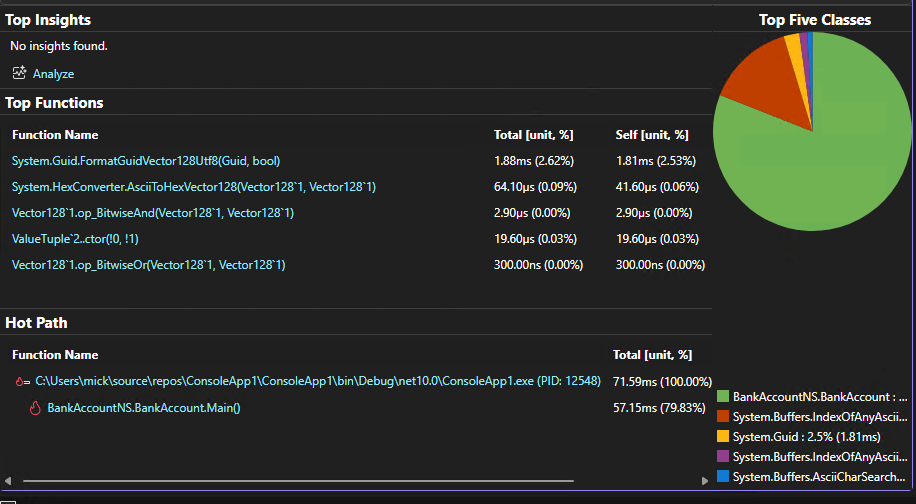The height and width of the screenshot is (504, 916).
Task: Open Vector128 op_BitwiseAnd function link
Action: pyautogui.click(x=152, y=213)
